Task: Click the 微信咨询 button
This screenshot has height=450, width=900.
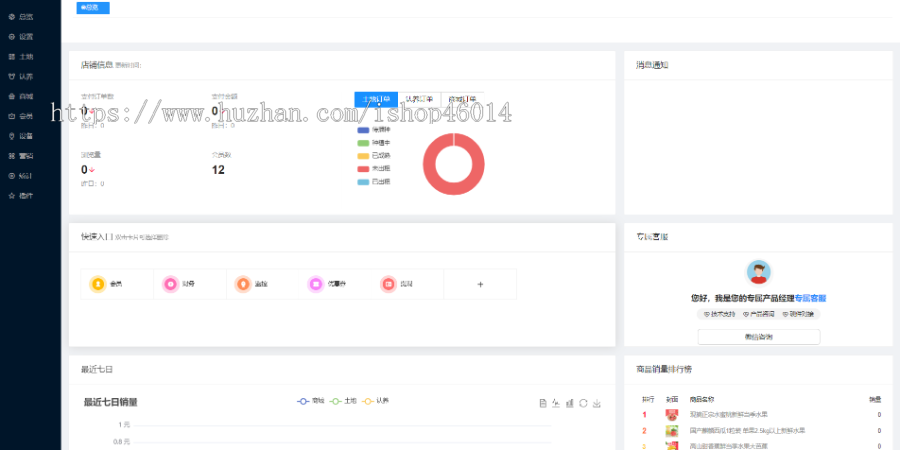Action: (759, 337)
